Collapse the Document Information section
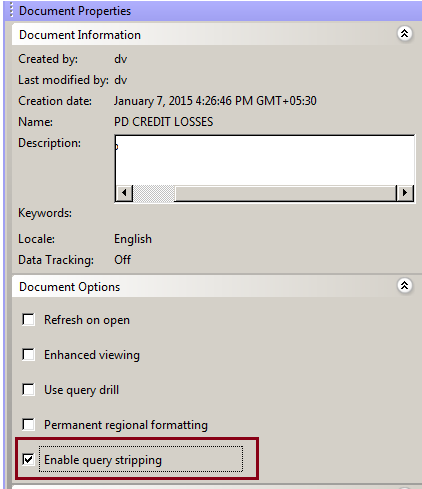The image size is (422, 489). 404,34
